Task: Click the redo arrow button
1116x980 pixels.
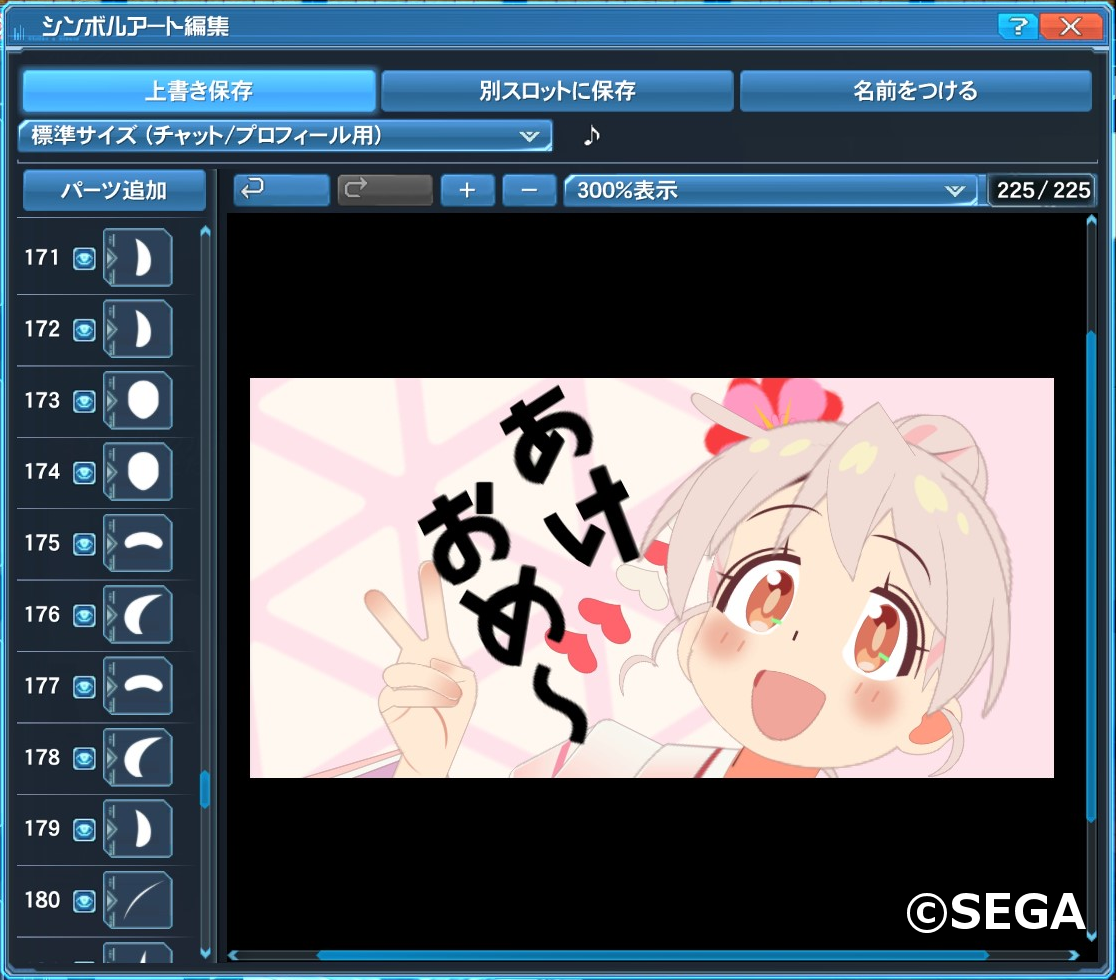Action: coord(385,190)
